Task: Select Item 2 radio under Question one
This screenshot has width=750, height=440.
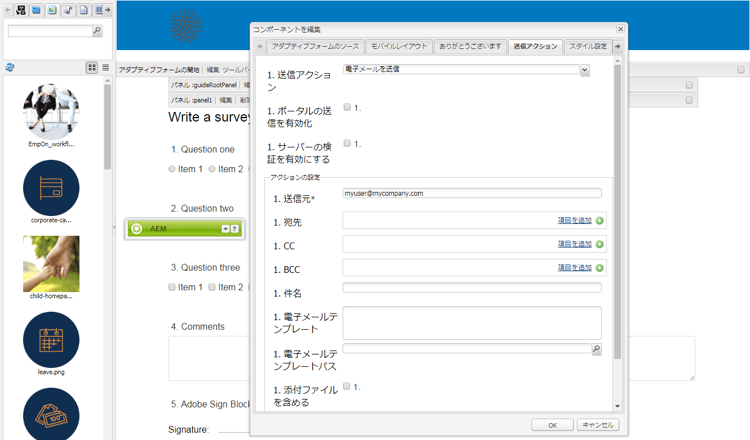Action: click(212, 169)
